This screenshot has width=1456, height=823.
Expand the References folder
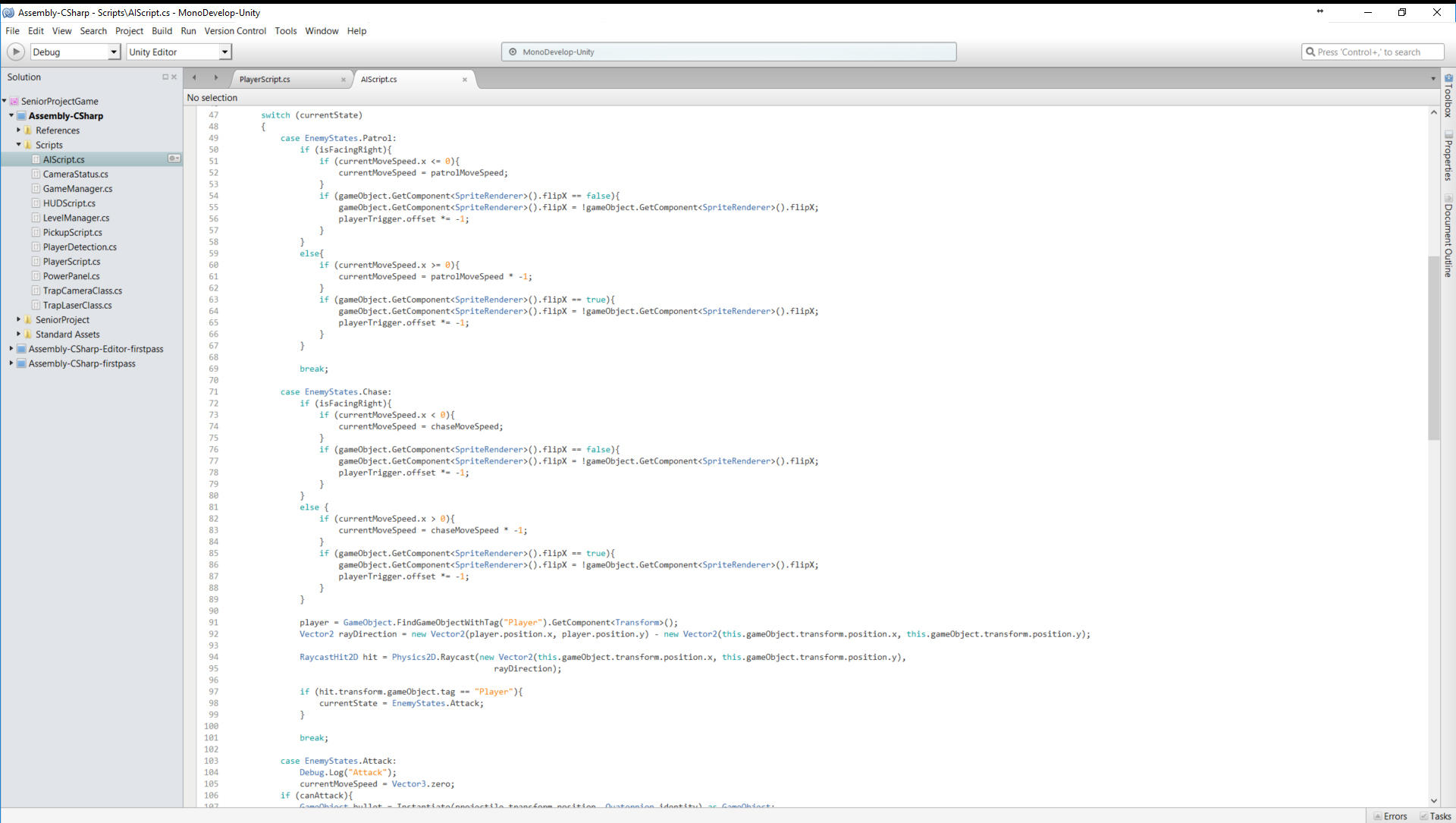click(18, 130)
